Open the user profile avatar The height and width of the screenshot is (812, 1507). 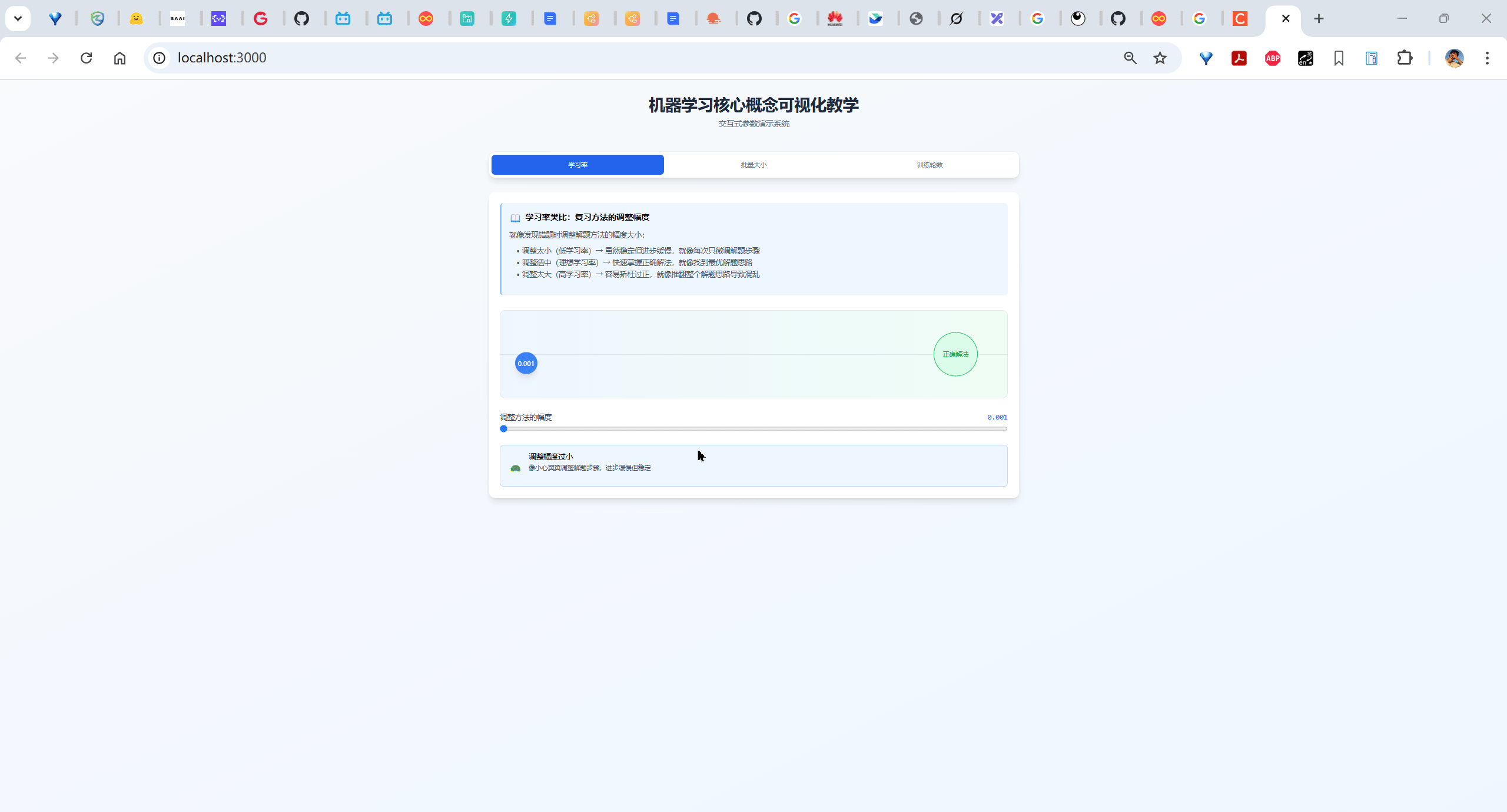[x=1454, y=58]
